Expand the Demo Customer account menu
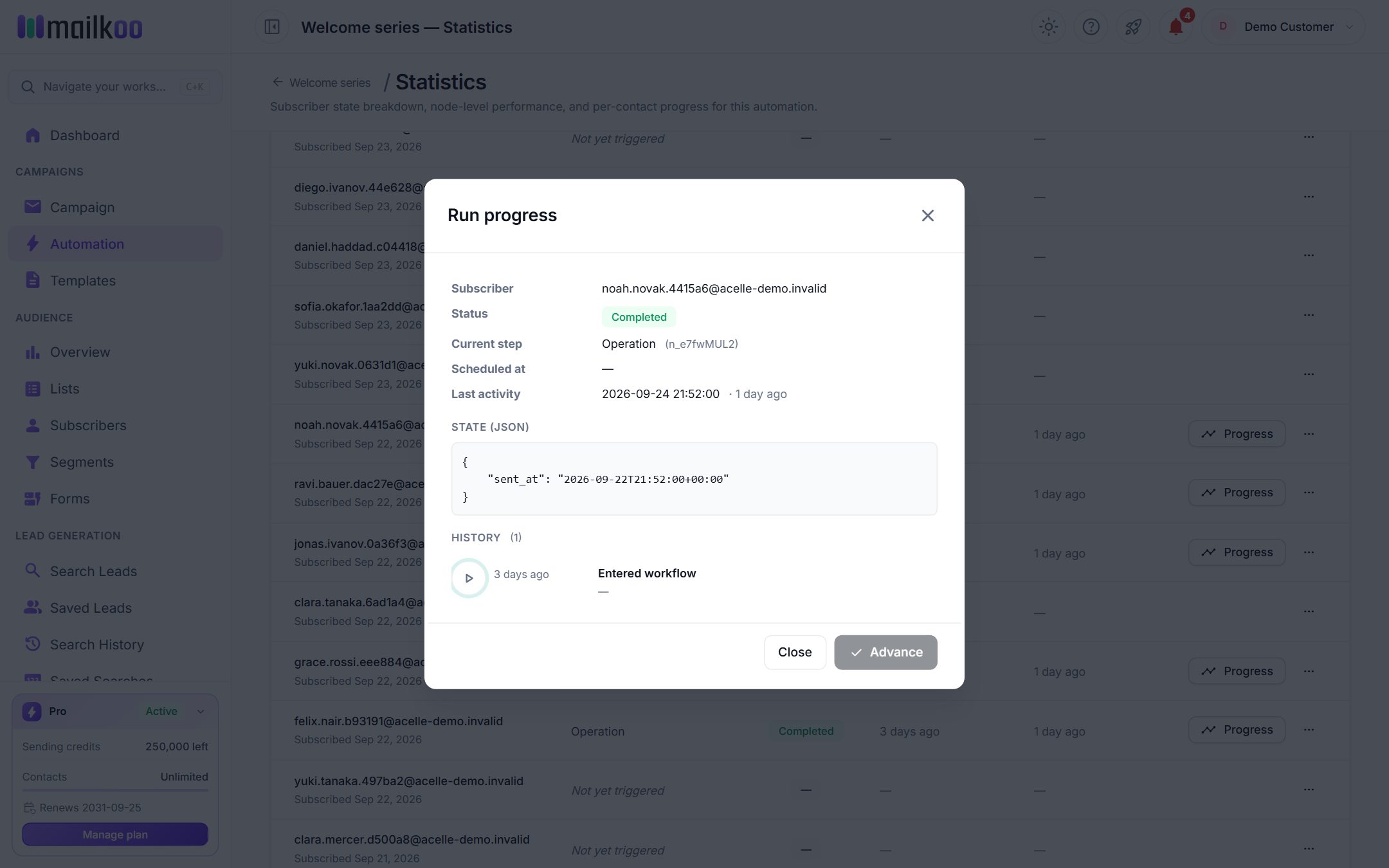The width and height of the screenshot is (1389, 868). pos(1283,26)
